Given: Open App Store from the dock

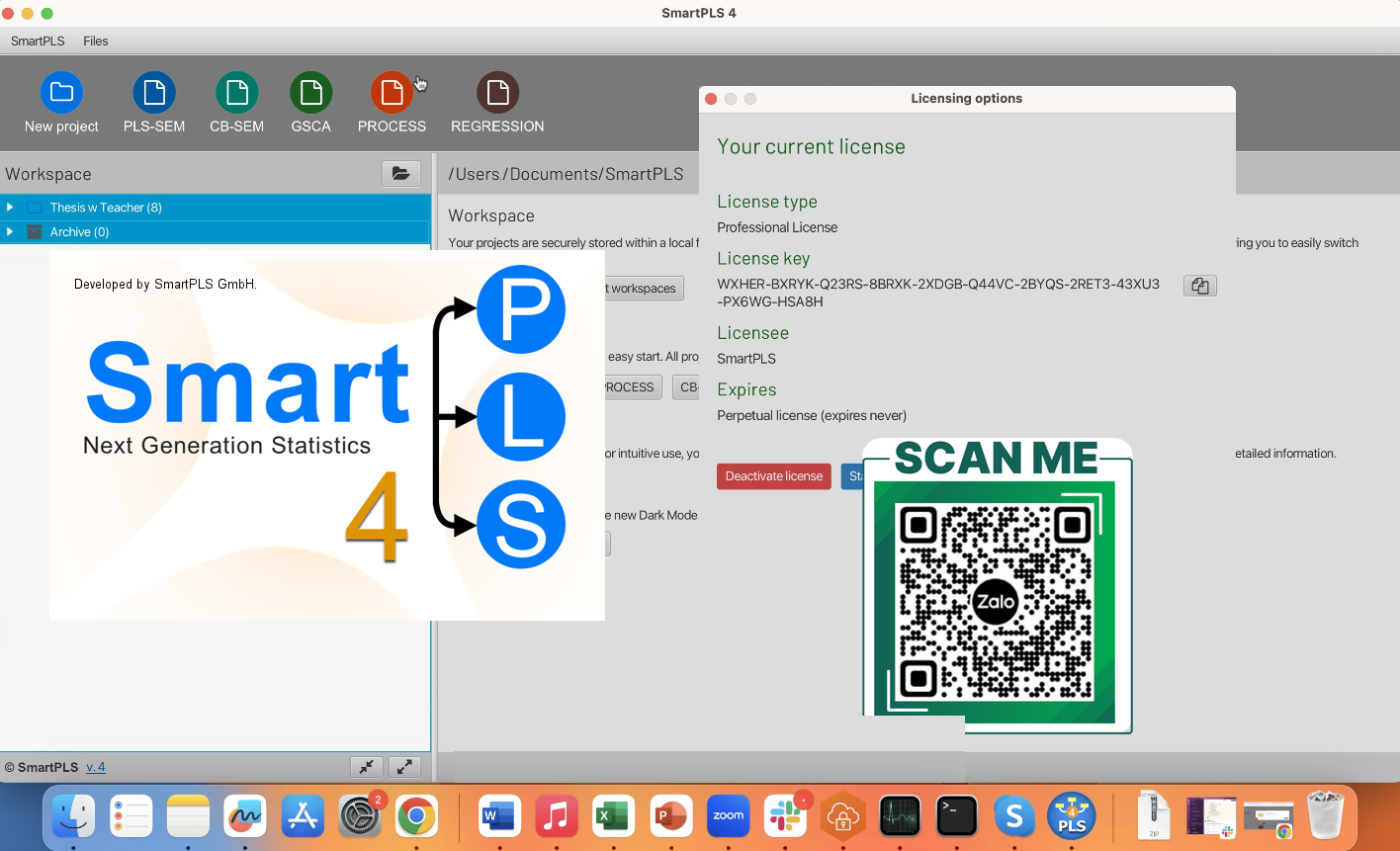Looking at the screenshot, I should [303, 816].
